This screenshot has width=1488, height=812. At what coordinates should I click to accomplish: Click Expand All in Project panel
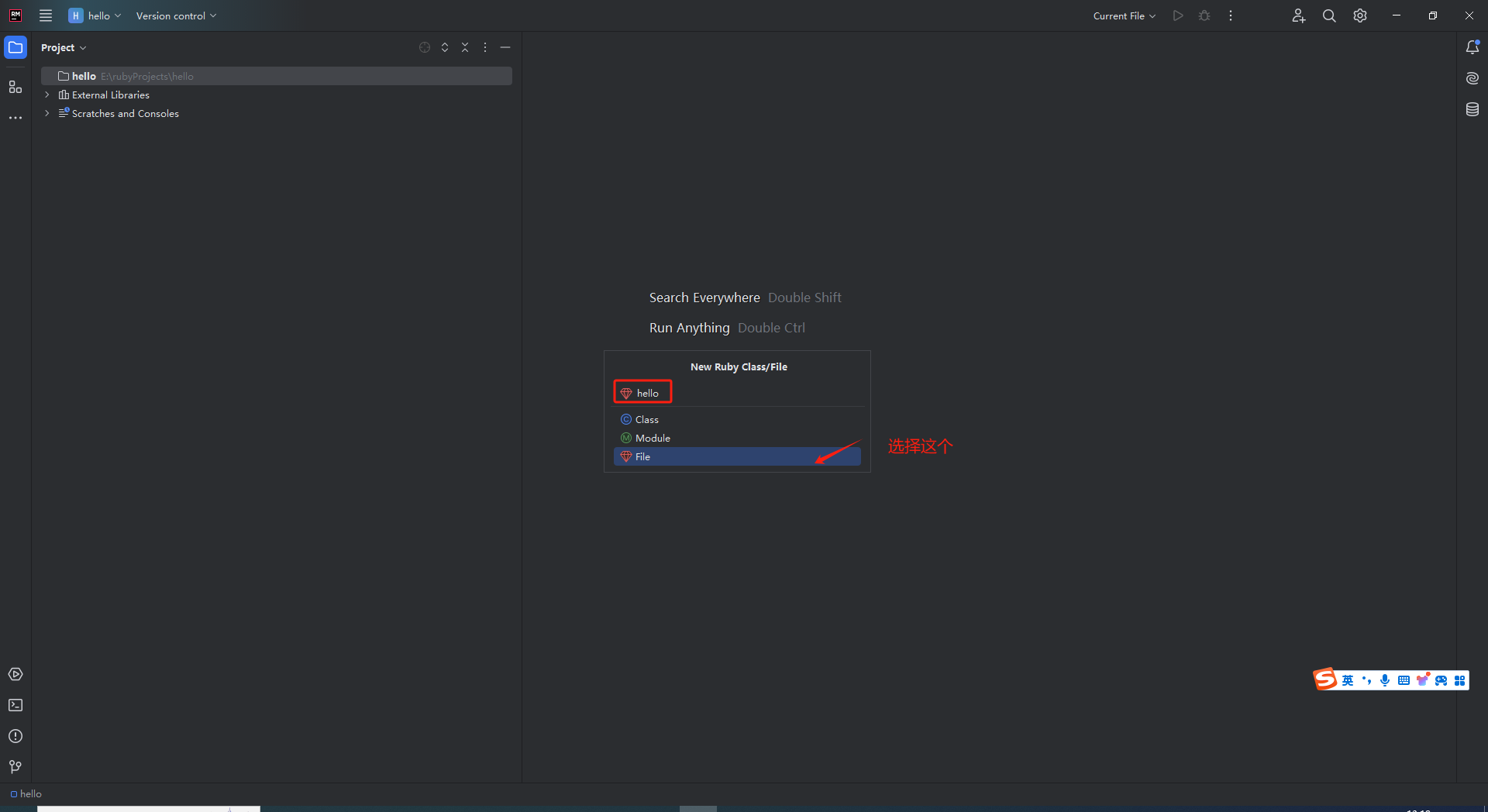pos(445,47)
